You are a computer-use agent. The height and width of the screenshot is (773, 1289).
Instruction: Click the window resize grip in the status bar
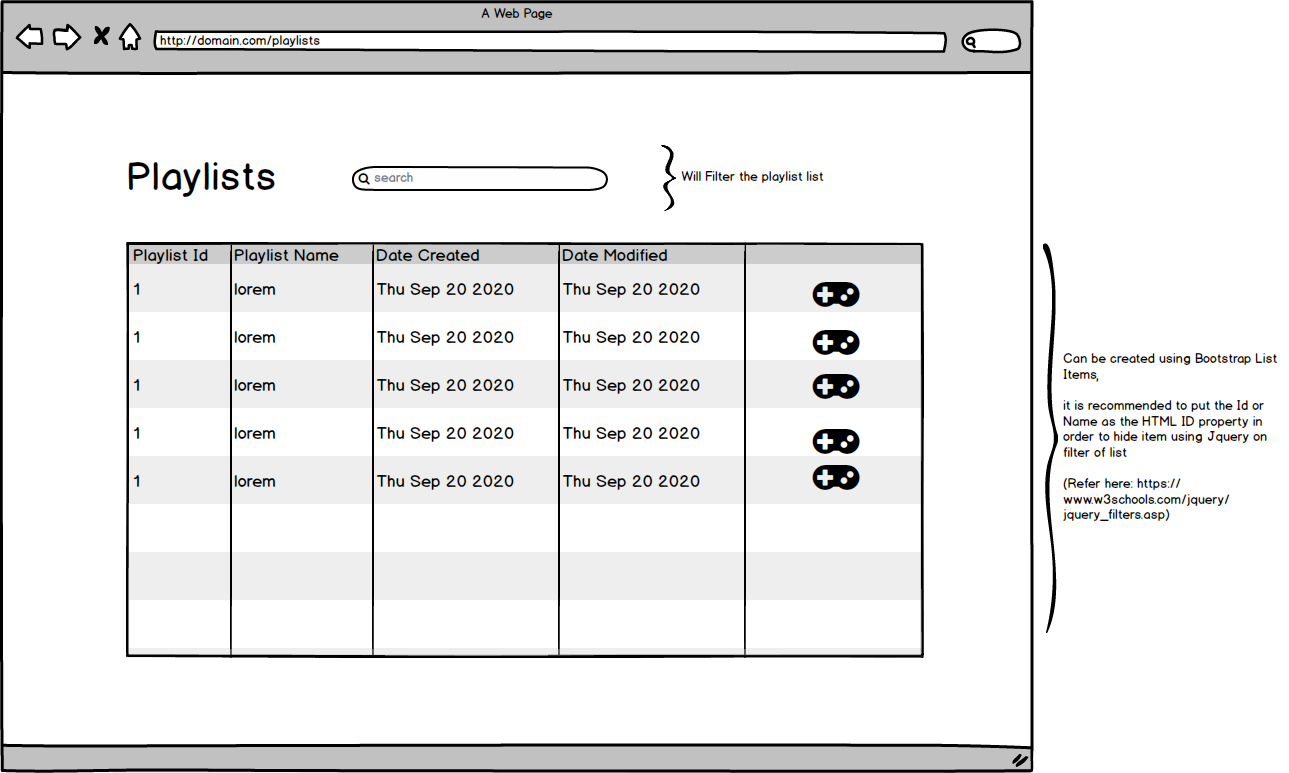(1020, 760)
